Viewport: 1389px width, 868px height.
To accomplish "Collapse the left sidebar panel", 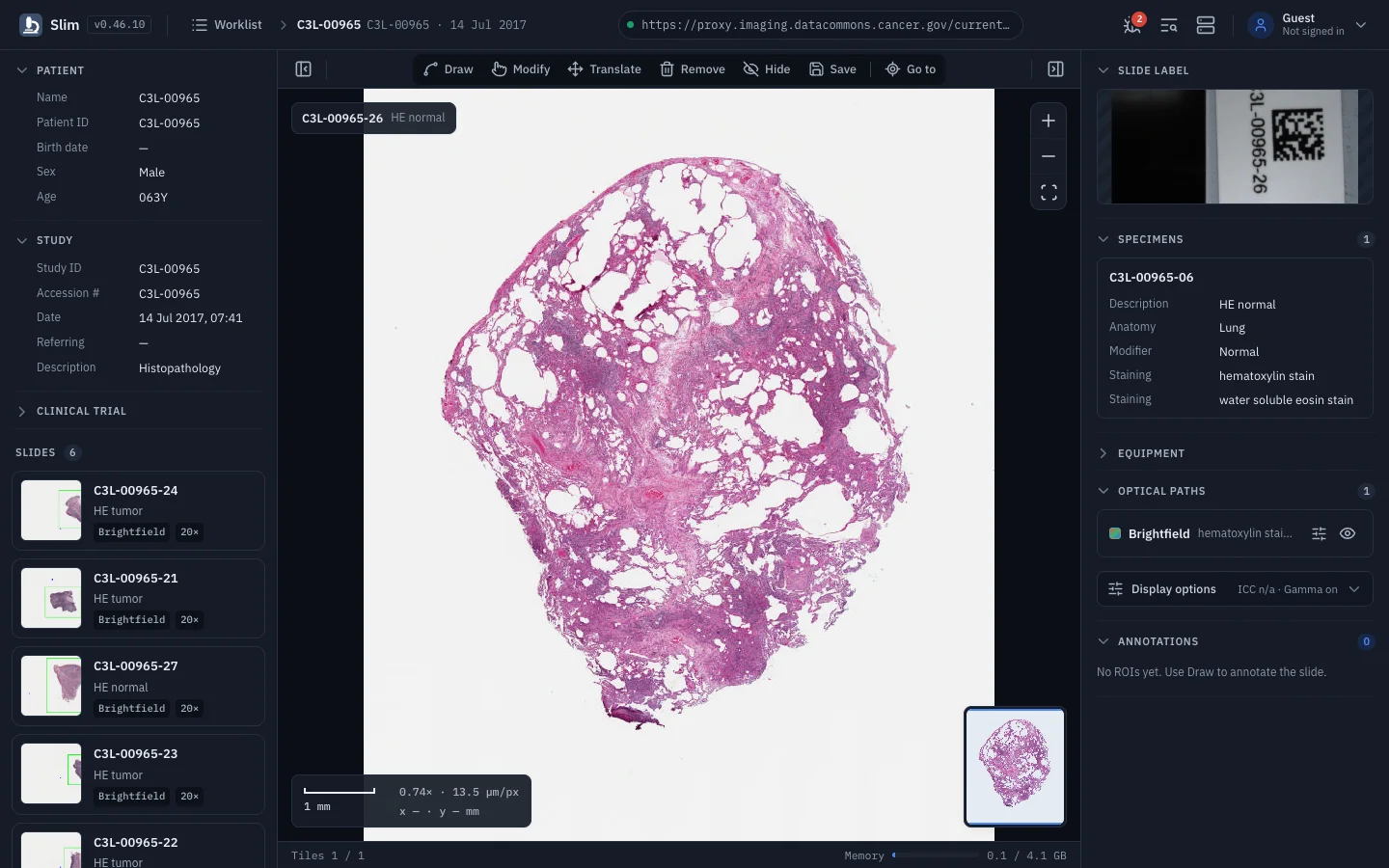I will click(303, 69).
